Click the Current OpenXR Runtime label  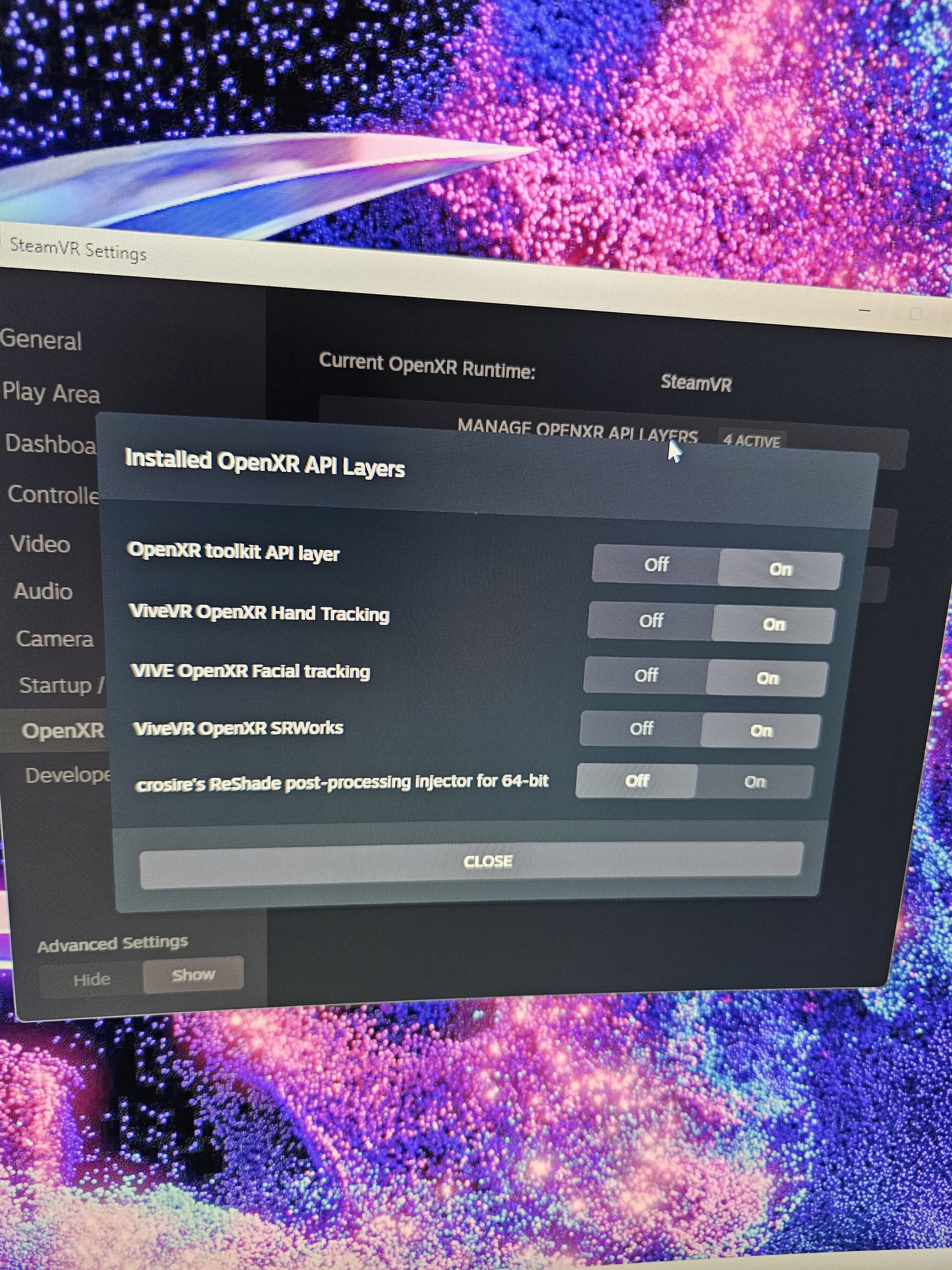[427, 366]
